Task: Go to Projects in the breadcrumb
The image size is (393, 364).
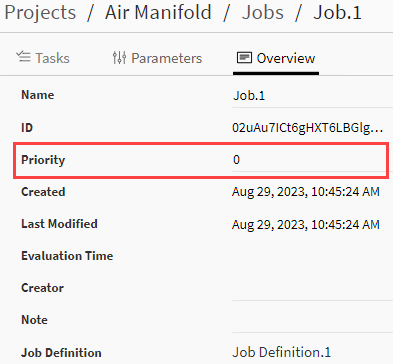Action: 40,13
